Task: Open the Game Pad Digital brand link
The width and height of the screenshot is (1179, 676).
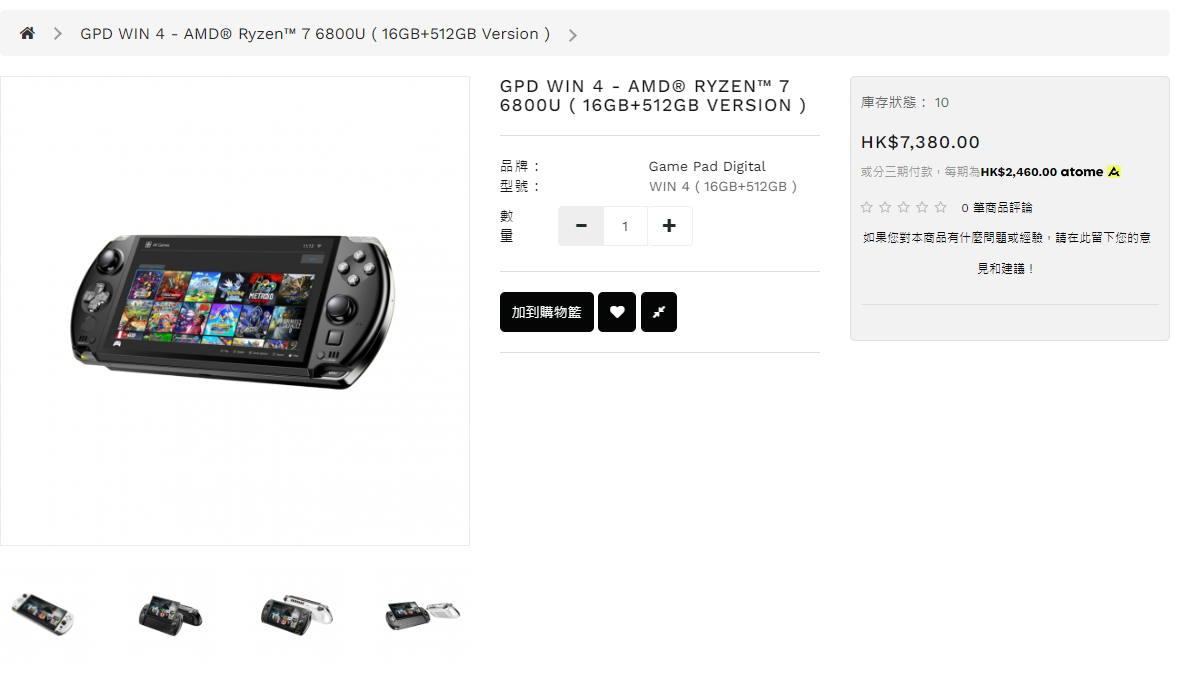Action: [x=707, y=166]
